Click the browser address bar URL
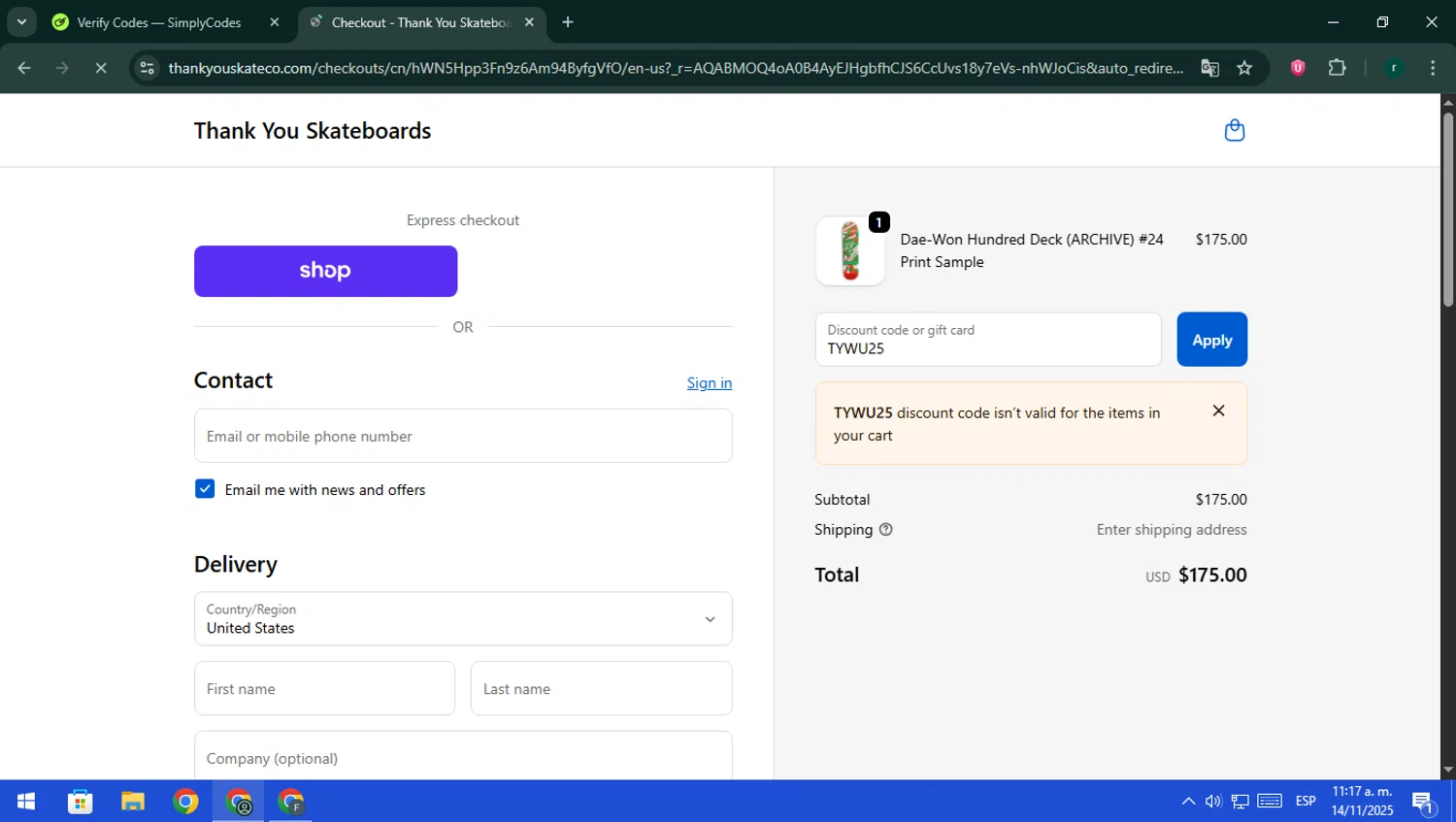Screen dimensions: 1456x822 click(x=675, y=68)
